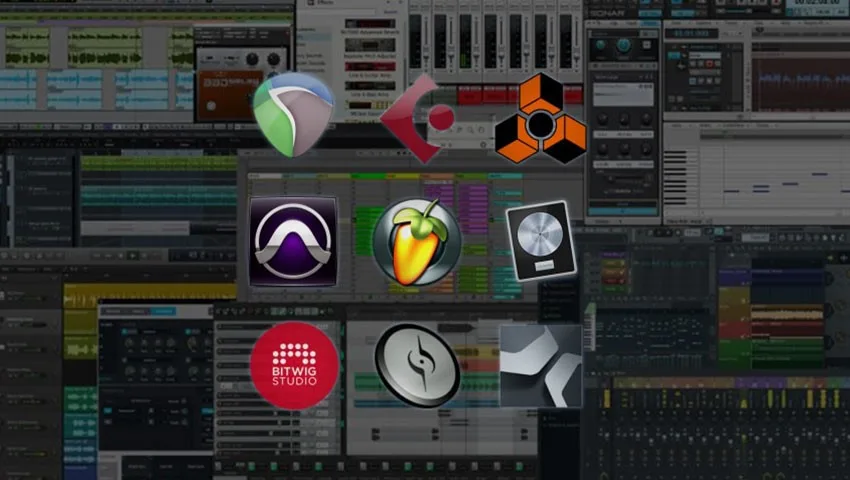Click the orange Reason cube logo

coord(540,118)
